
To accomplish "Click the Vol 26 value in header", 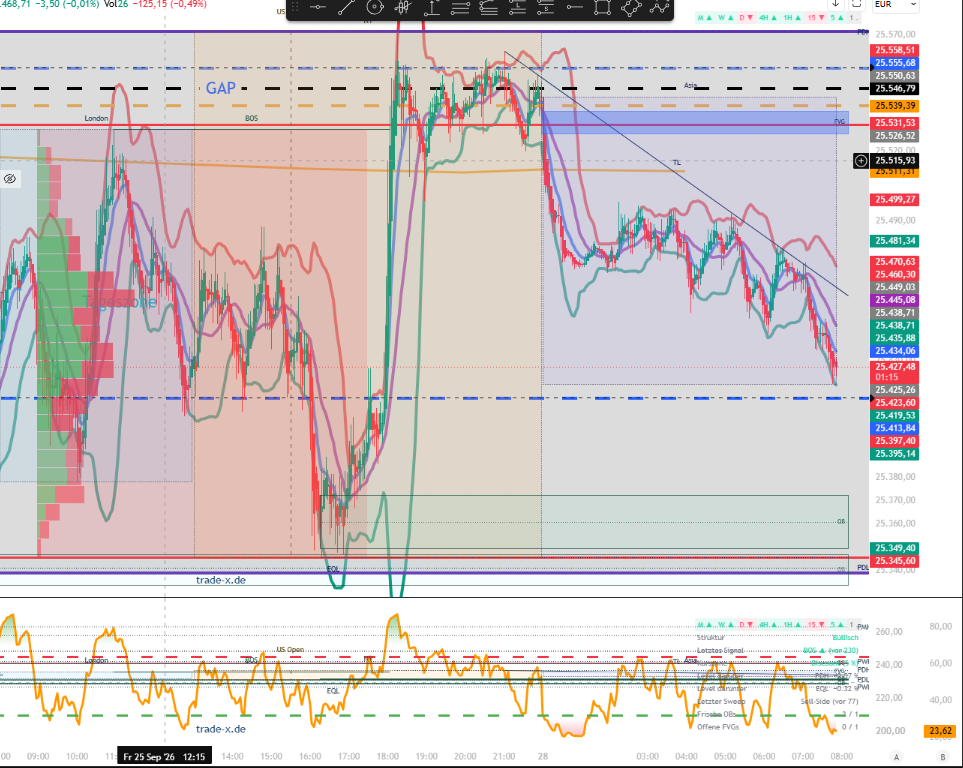I will coord(115,4).
